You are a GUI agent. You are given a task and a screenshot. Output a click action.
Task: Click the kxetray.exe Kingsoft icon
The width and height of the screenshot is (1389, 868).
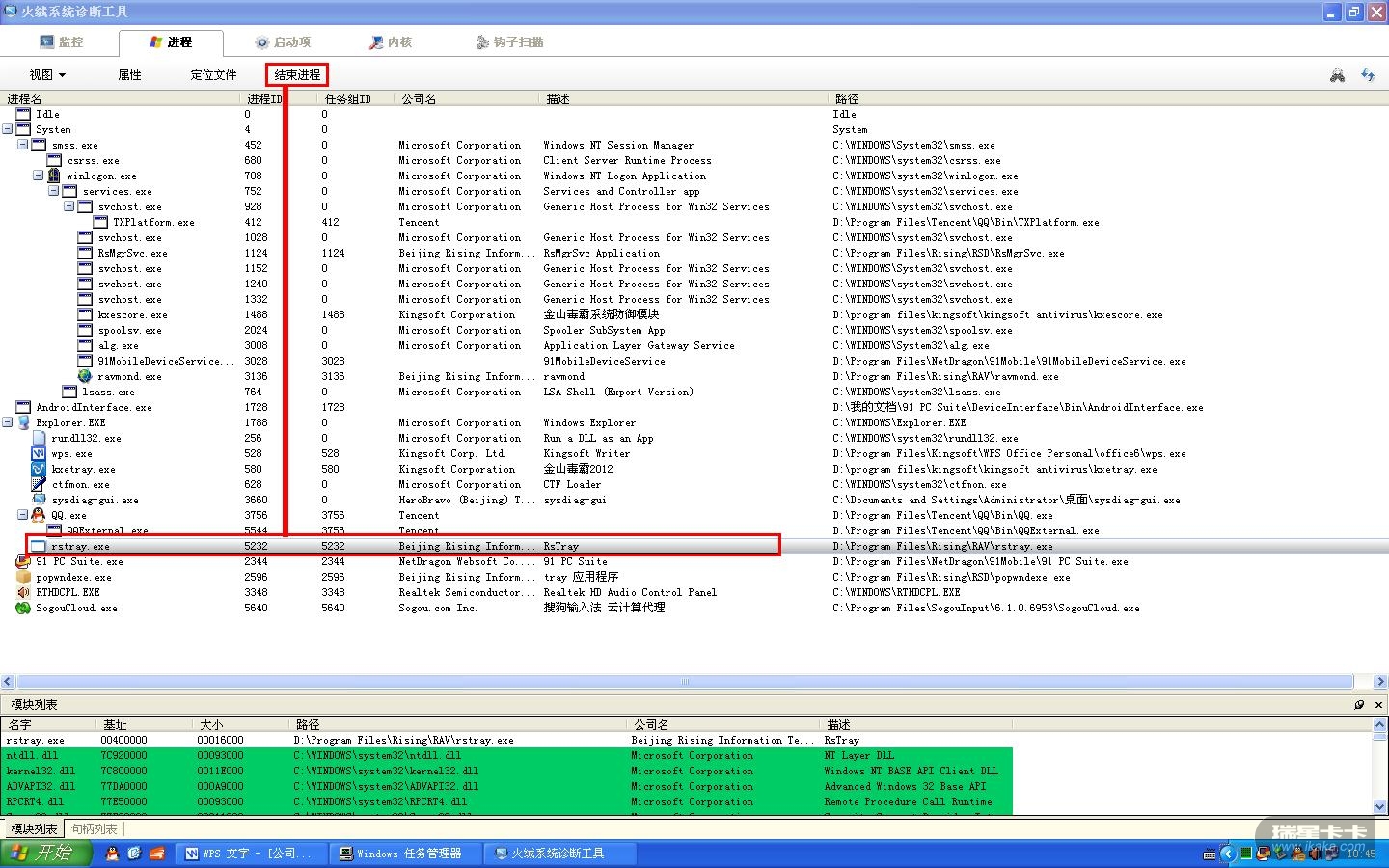coord(39,469)
